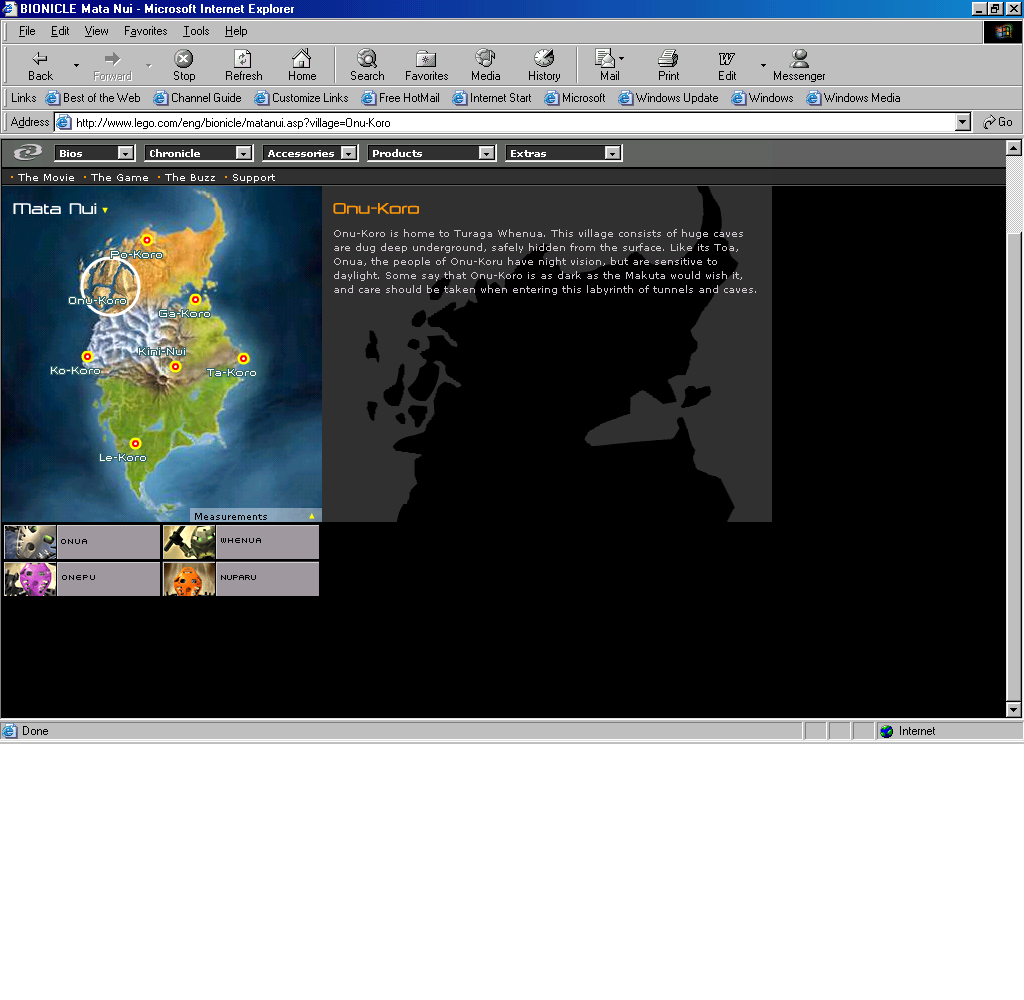Click the Back toolbar button

[40, 66]
